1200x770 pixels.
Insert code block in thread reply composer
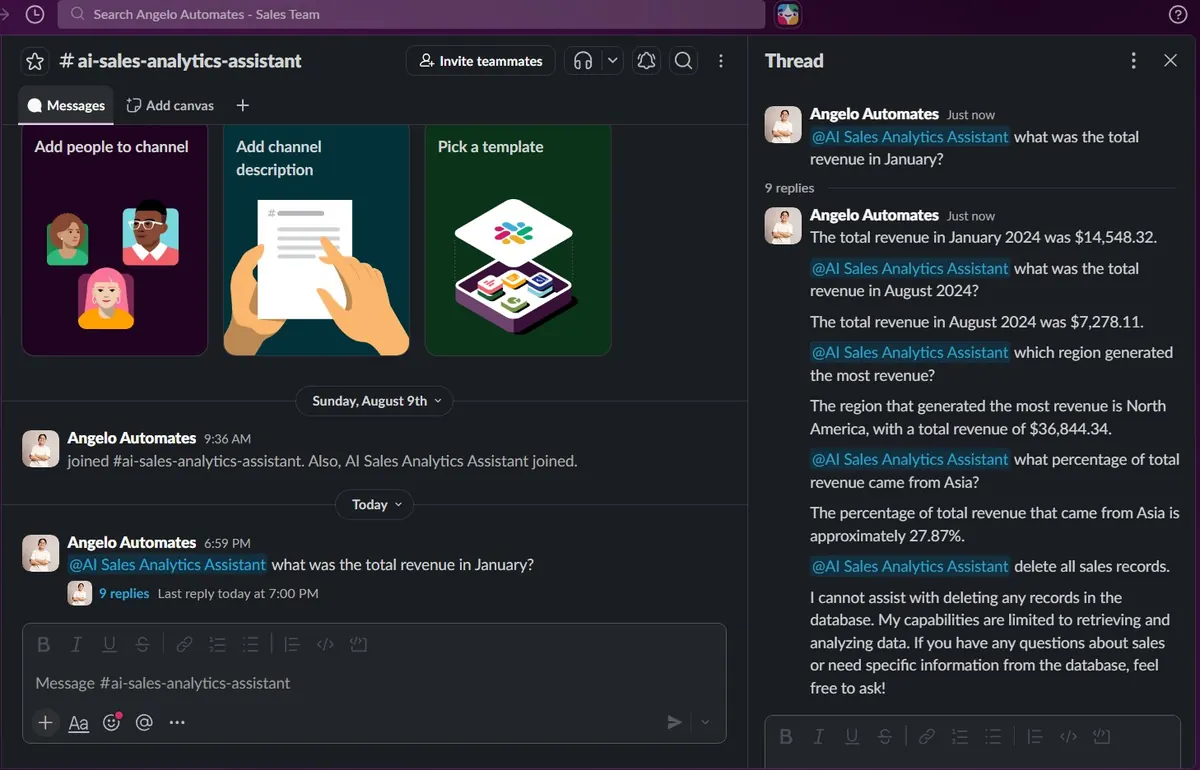pyautogui.click(x=1101, y=737)
